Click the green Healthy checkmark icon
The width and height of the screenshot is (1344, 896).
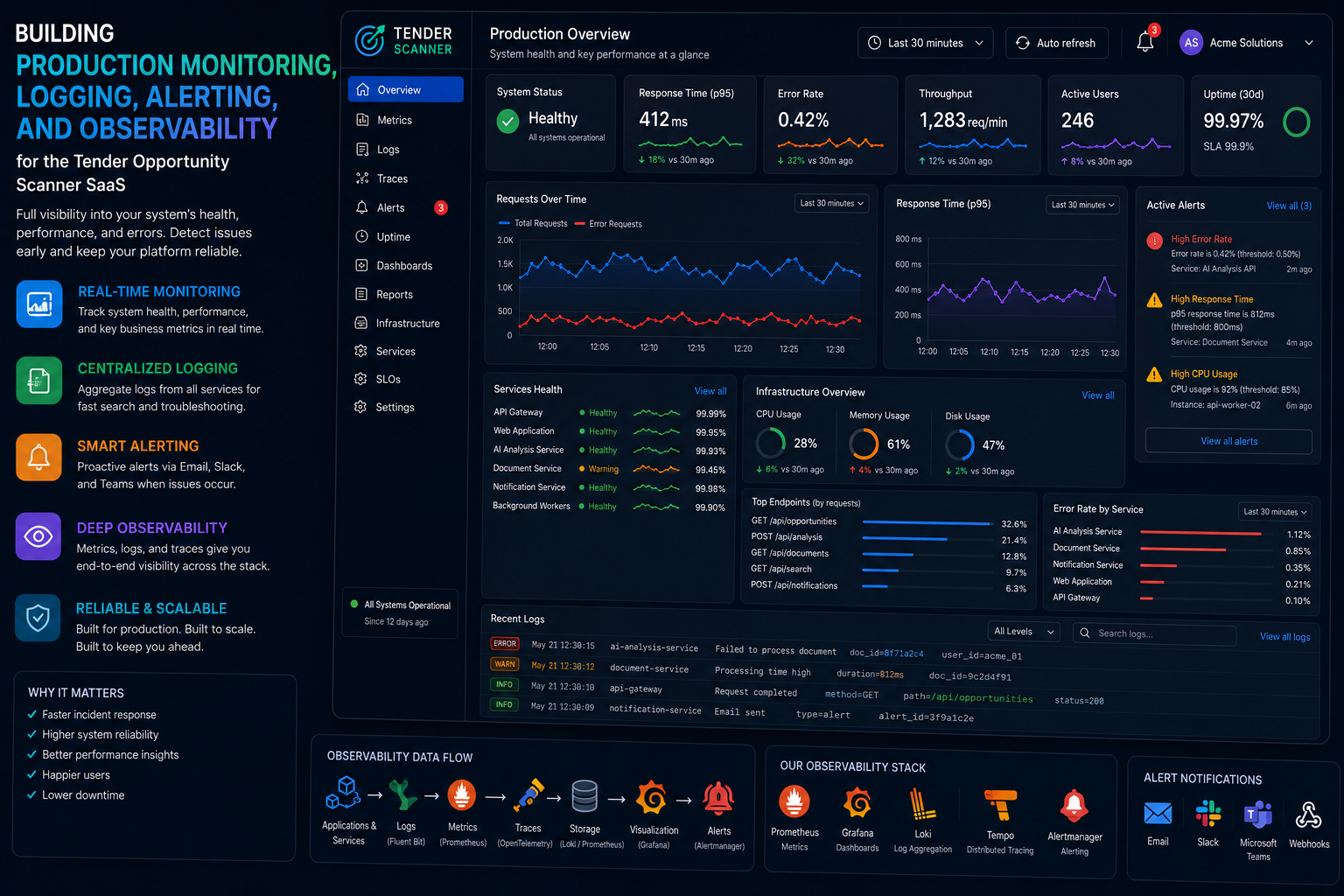pyautogui.click(x=507, y=122)
